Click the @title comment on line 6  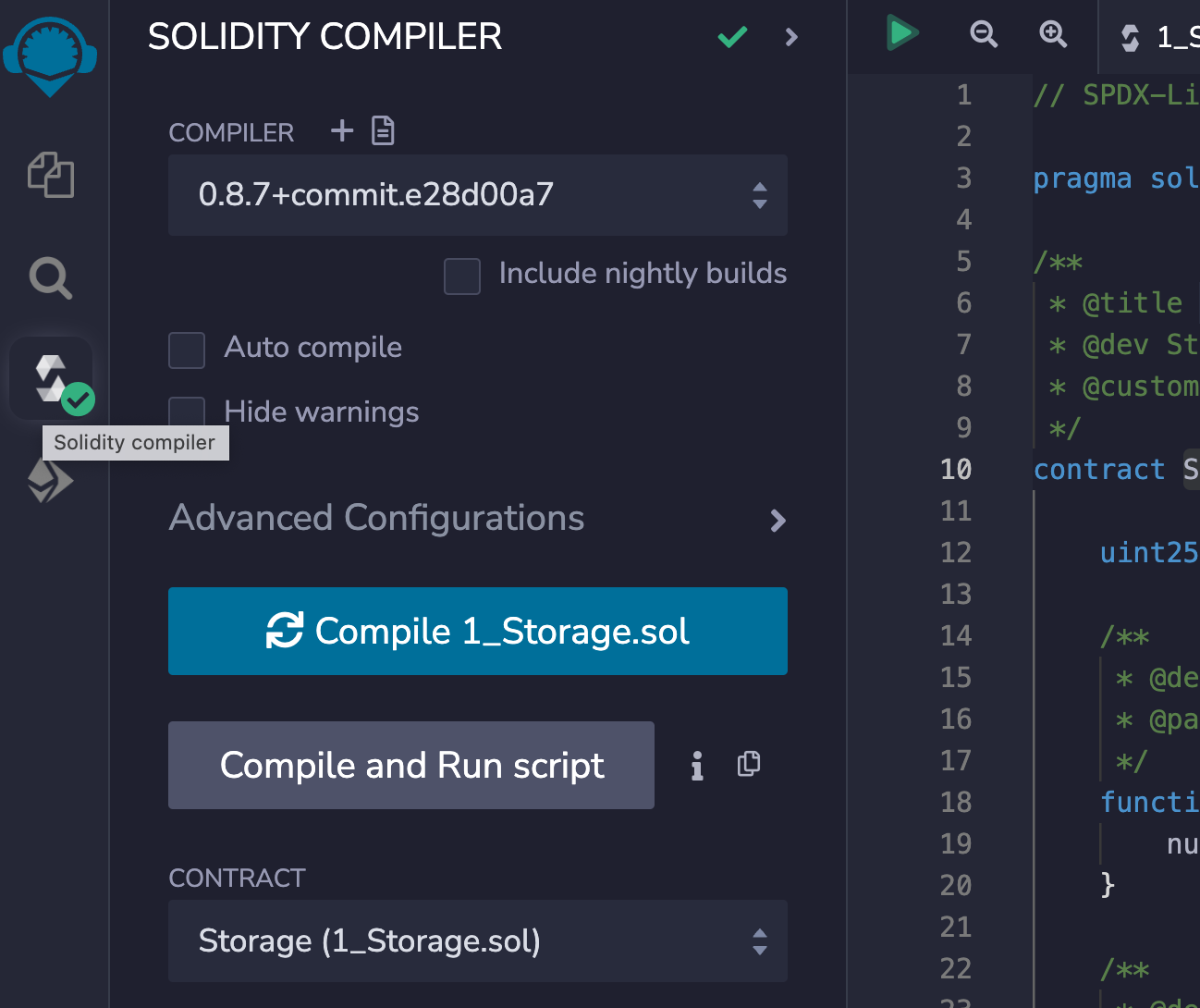[1133, 302]
